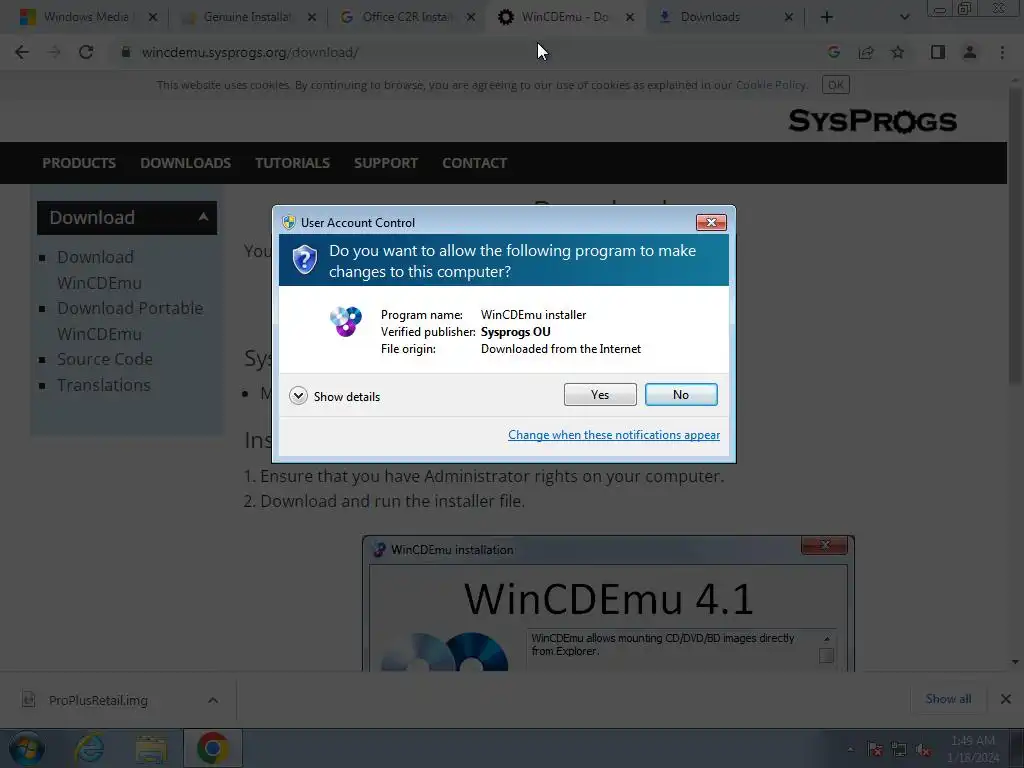Open the Chrome profile icon
This screenshot has height=768, width=1024.
tap(970, 52)
